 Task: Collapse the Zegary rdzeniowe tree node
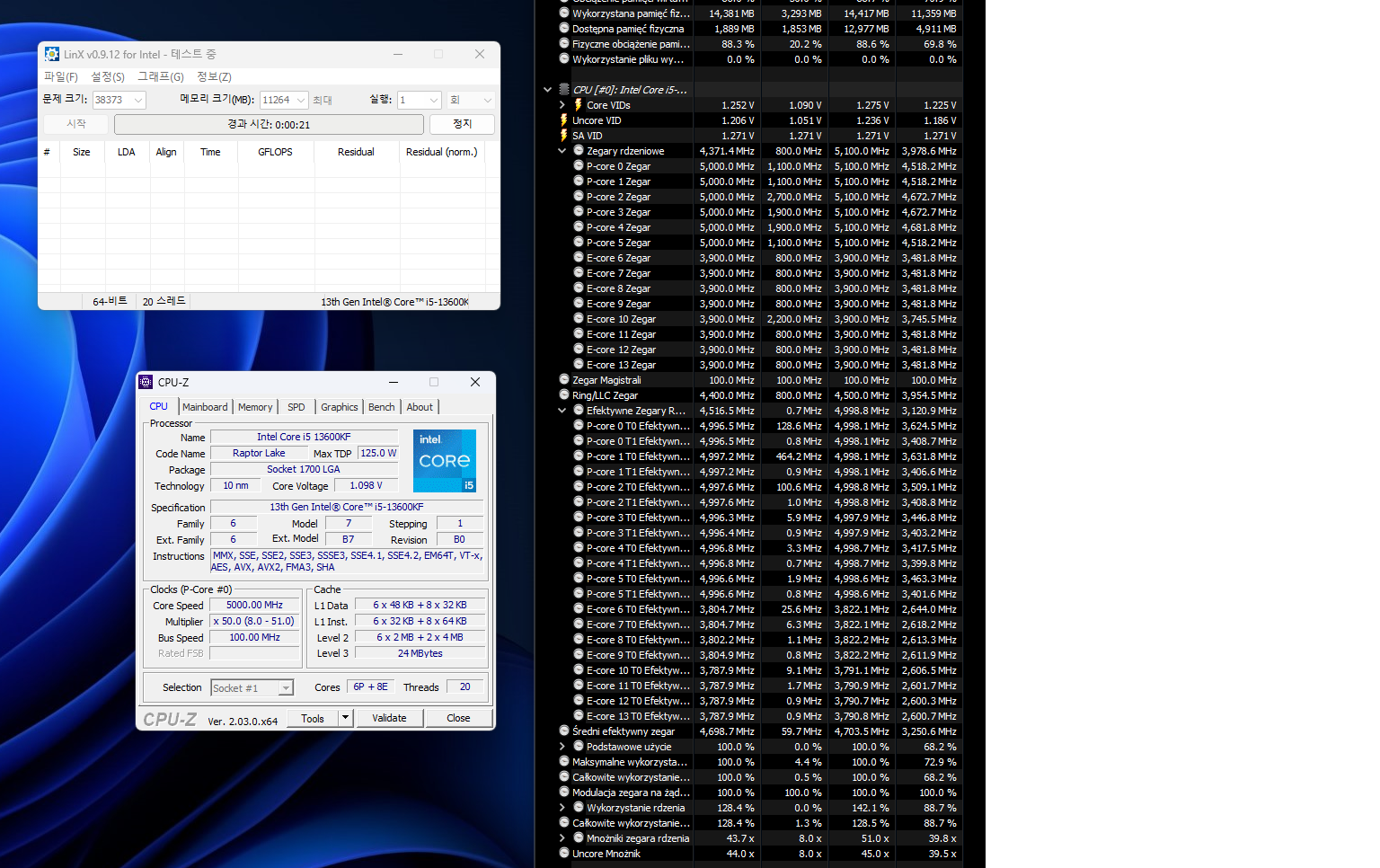(562, 151)
